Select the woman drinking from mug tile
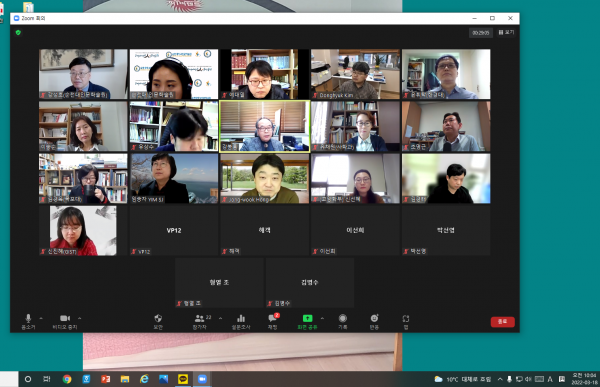The height and width of the screenshot is (387, 600). pos(83,178)
